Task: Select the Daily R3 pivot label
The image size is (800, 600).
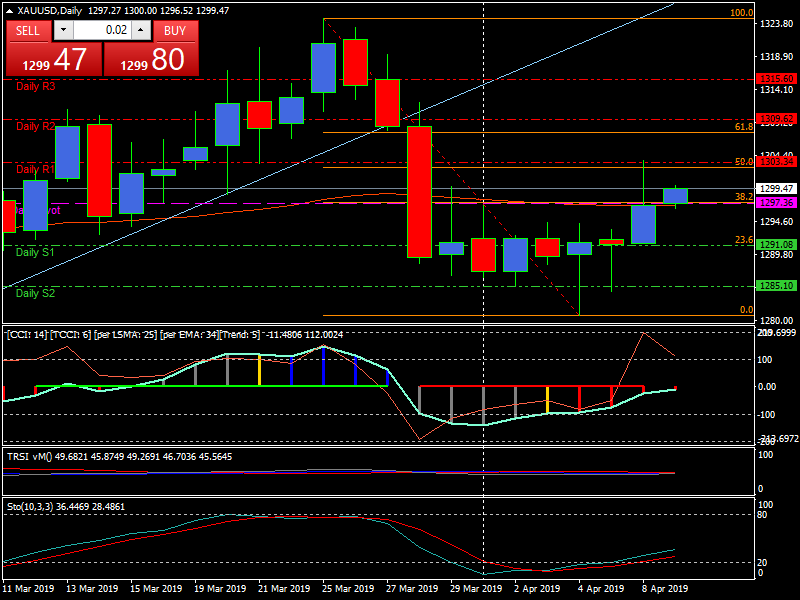Action: (36, 87)
